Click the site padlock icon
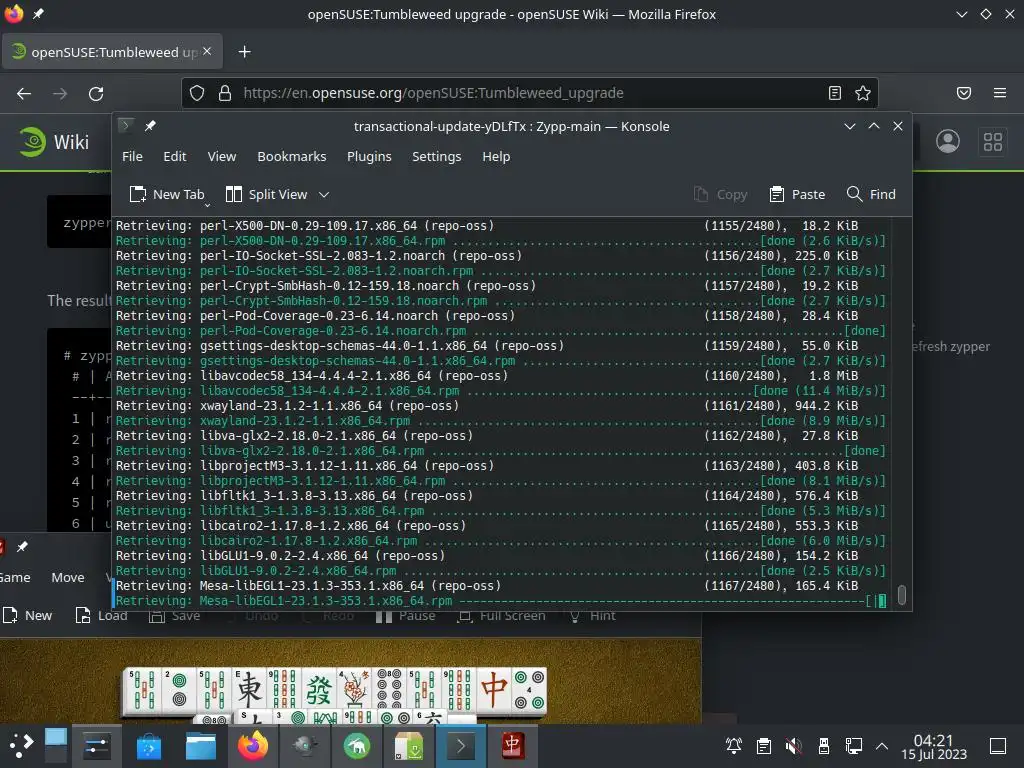The width and height of the screenshot is (1024, 768). (225, 93)
